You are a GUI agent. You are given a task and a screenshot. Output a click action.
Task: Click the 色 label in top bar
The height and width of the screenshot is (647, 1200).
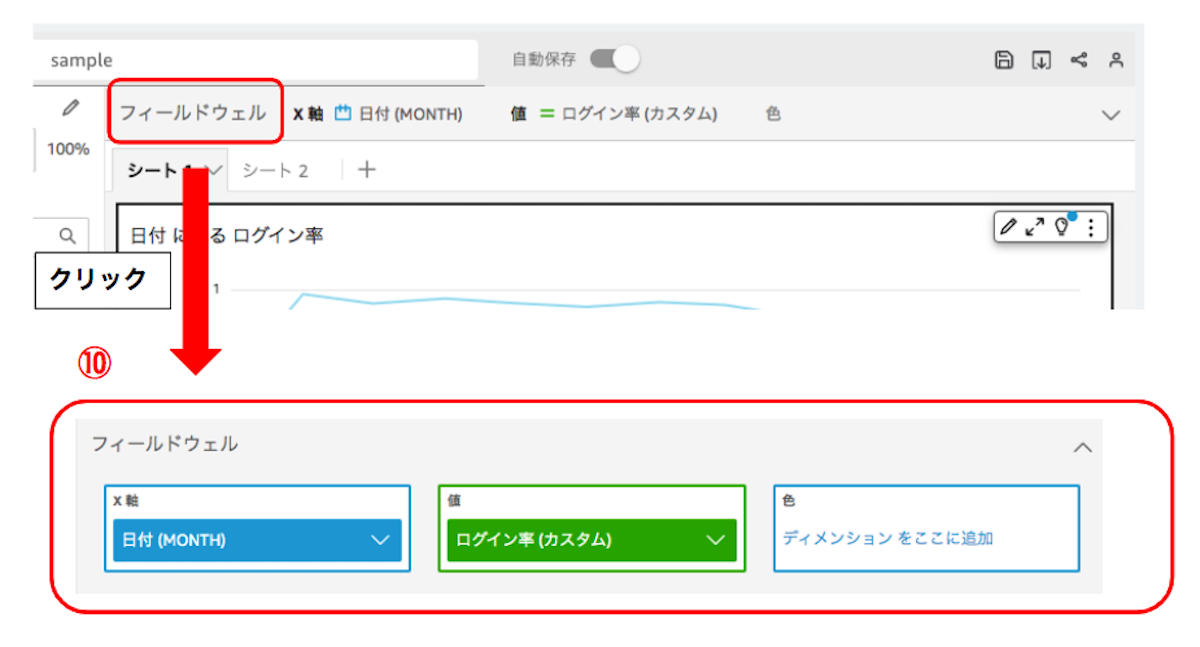[773, 114]
